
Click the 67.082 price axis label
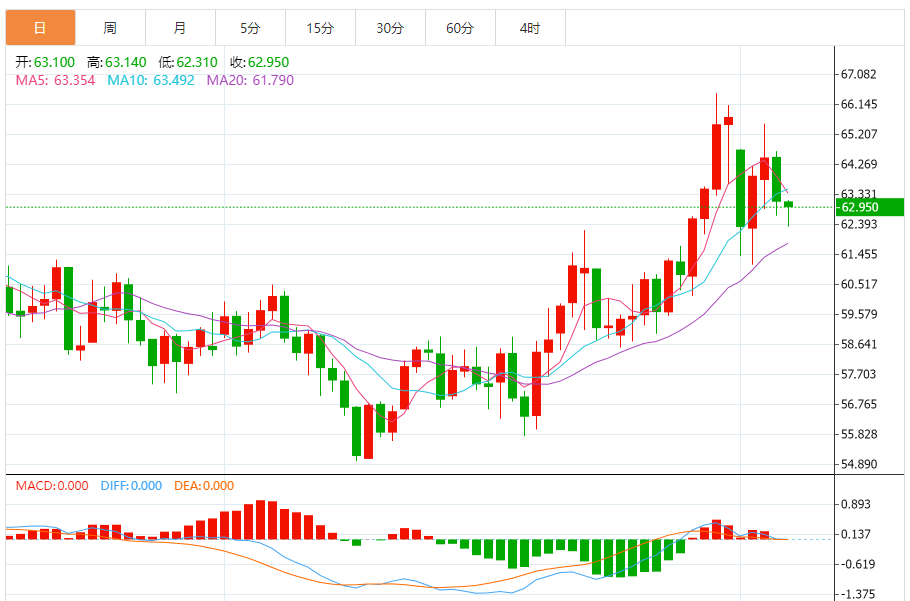(x=859, y=74)
